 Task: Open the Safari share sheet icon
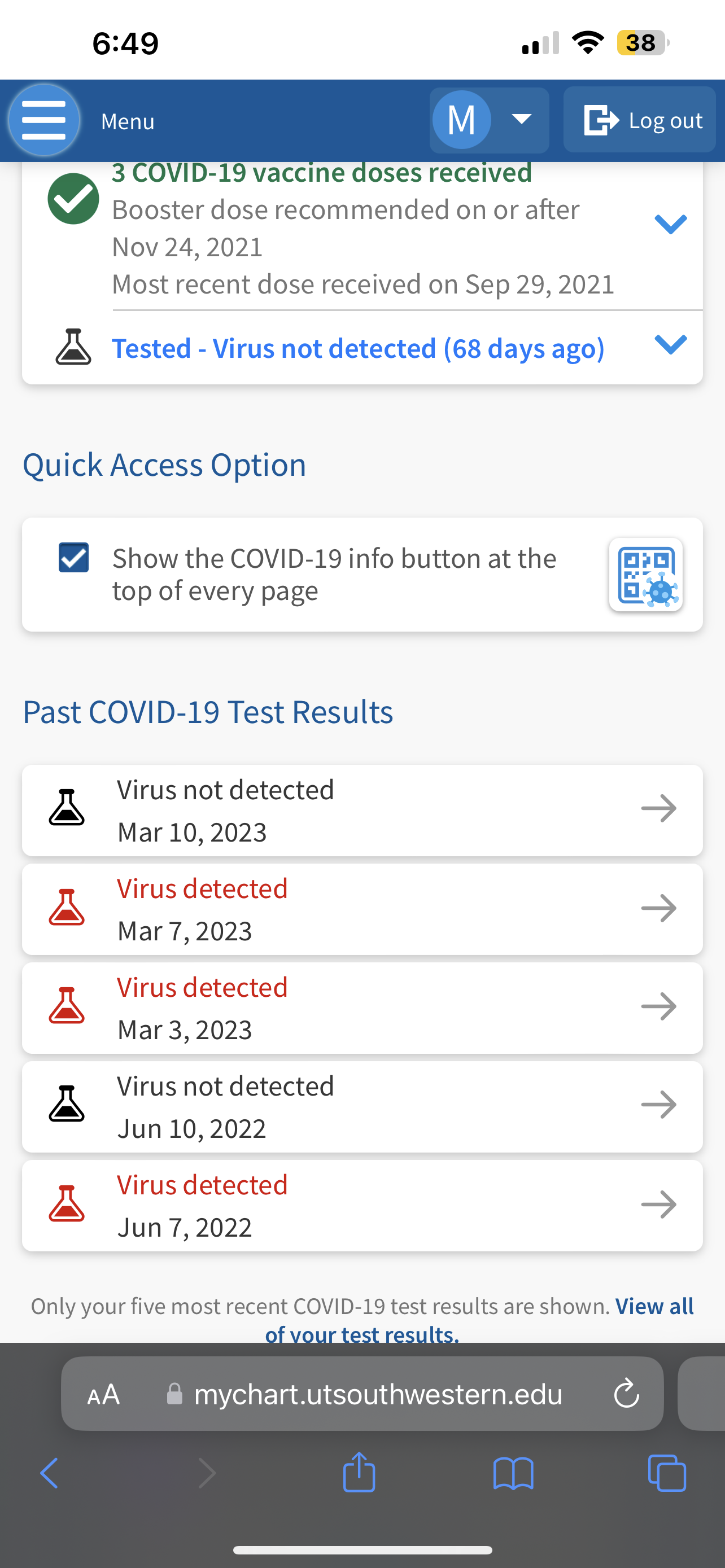click(x=359, y=1473)
